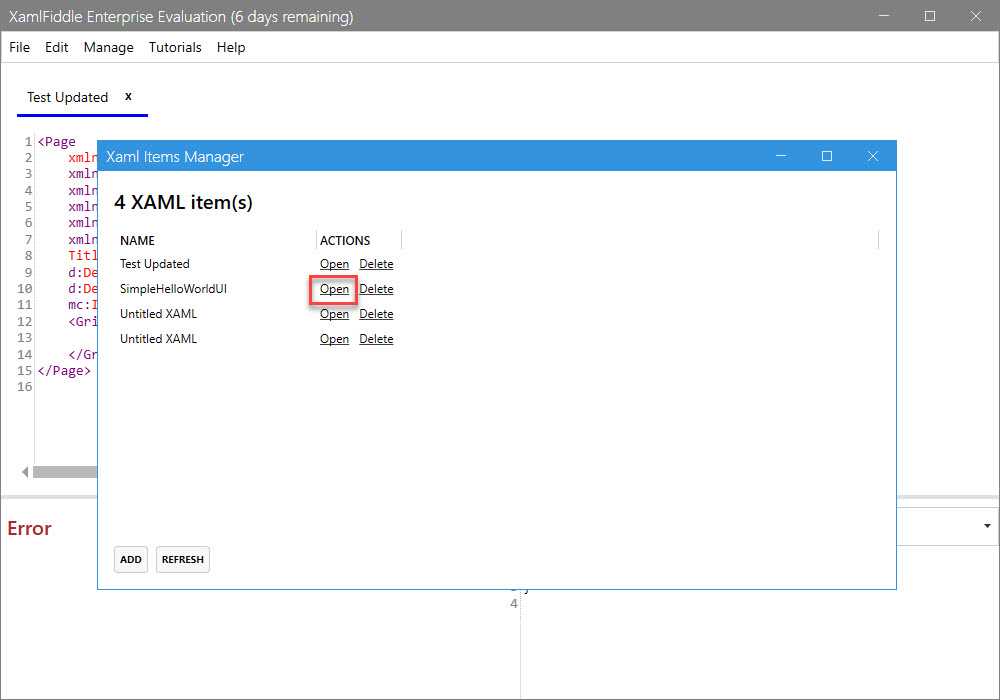
Task: Maximize the XamlFiddle main window
Action: pyautogui.click(x=930, y=16)
